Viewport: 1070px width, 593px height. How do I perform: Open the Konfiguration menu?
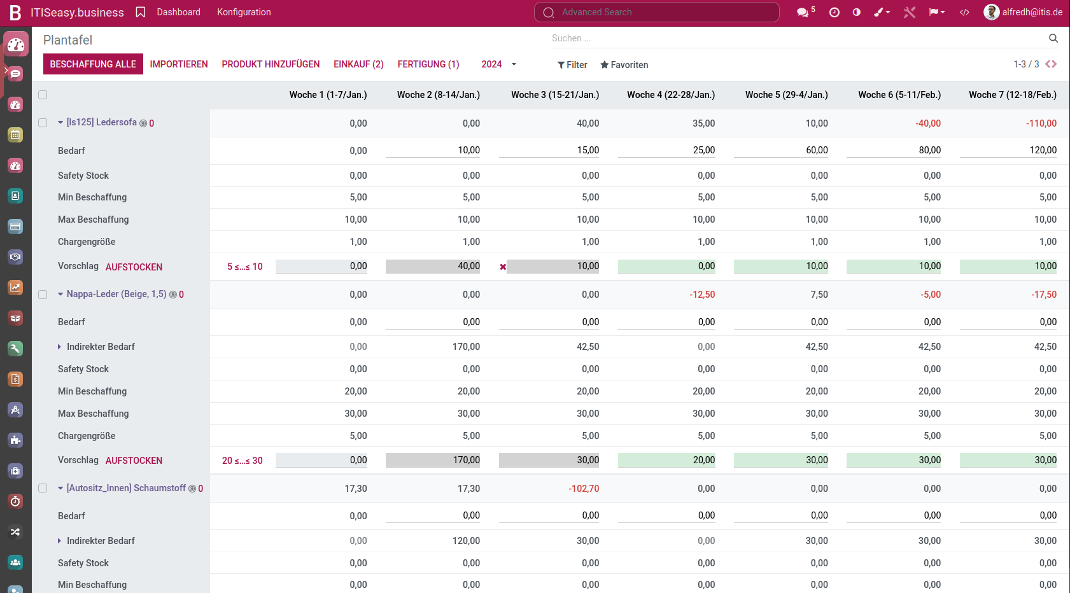(243, 12)
